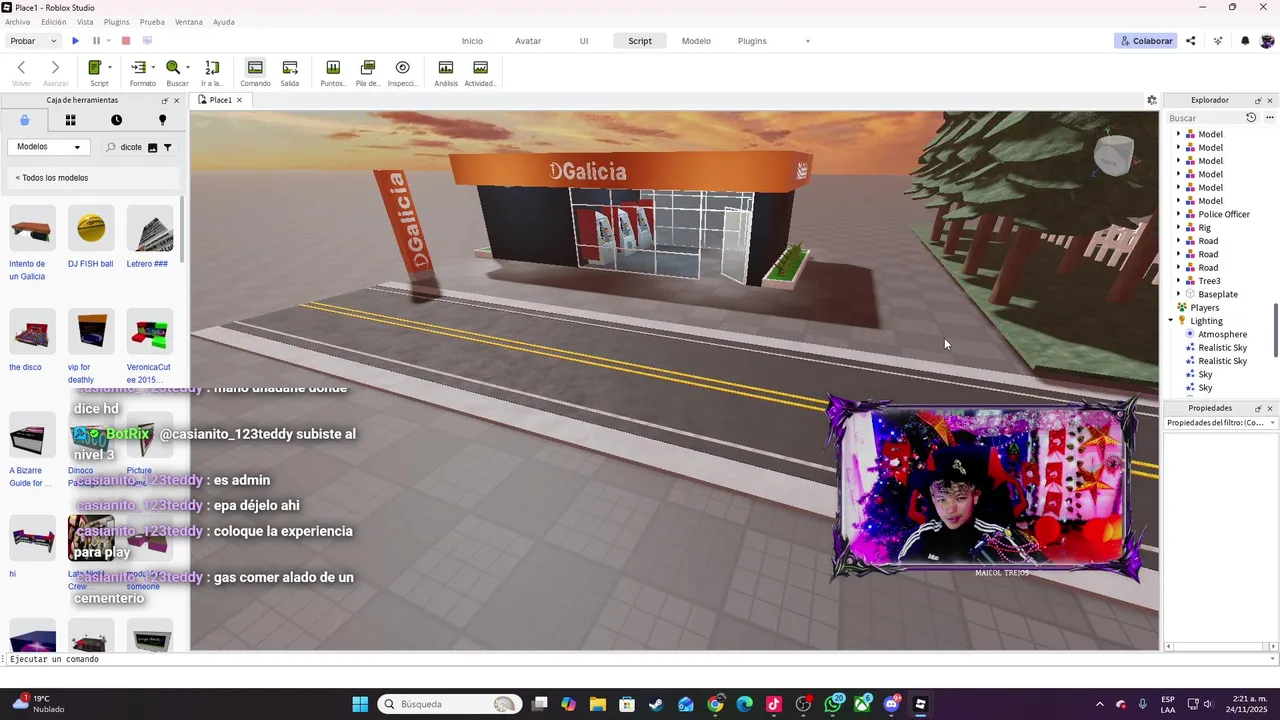
Task: Expand the Script button dropdown arrow
Action: tap(110, 68)
